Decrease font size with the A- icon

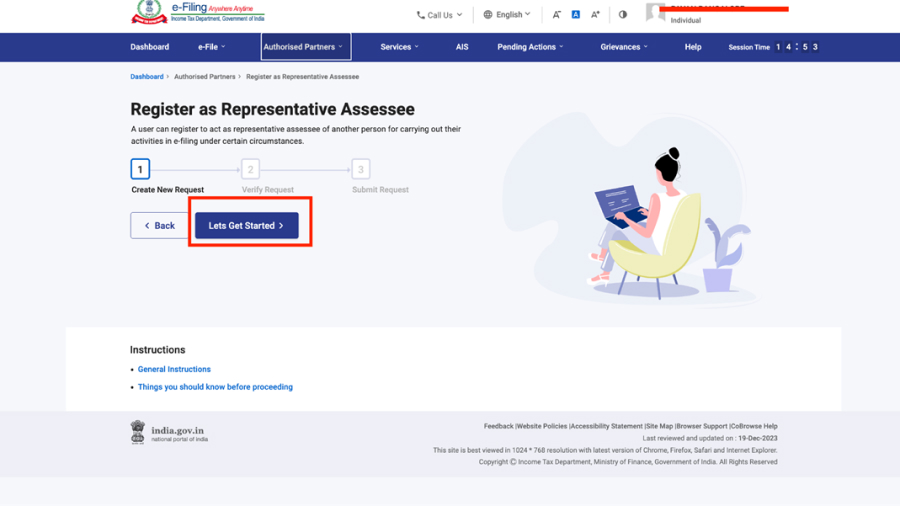556,14
